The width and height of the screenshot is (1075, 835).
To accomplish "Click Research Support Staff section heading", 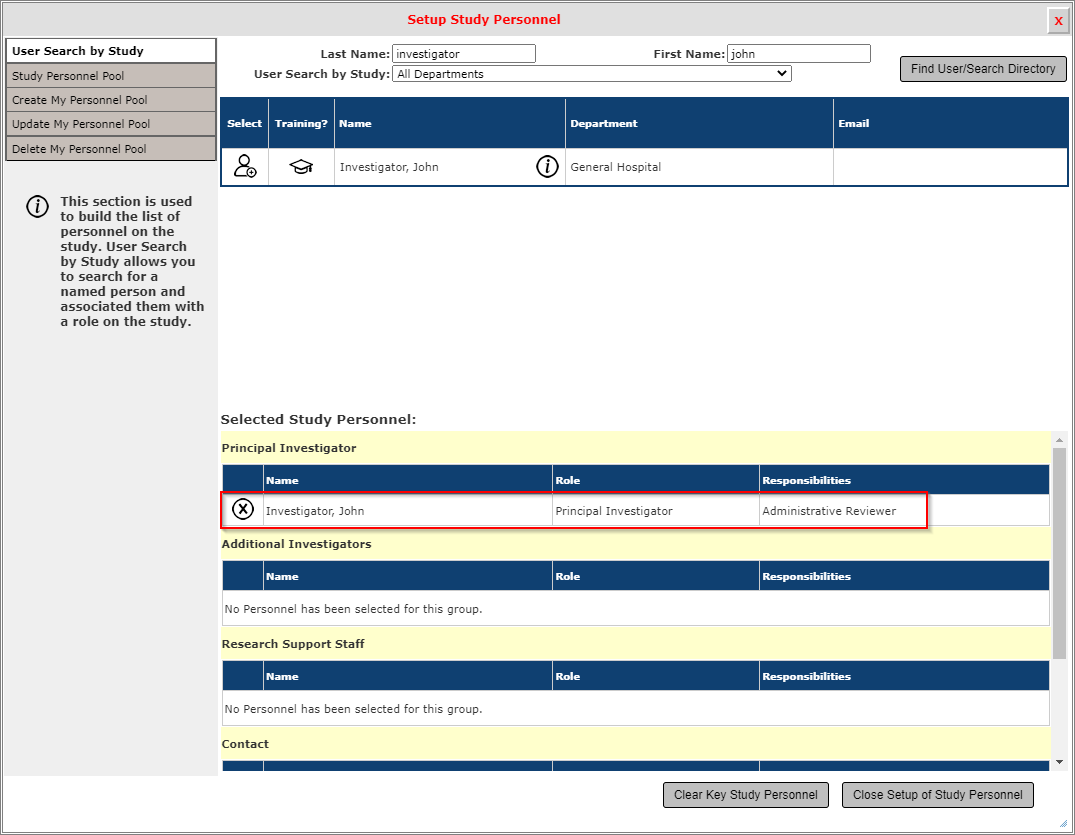I will click(x=293, y=644).
